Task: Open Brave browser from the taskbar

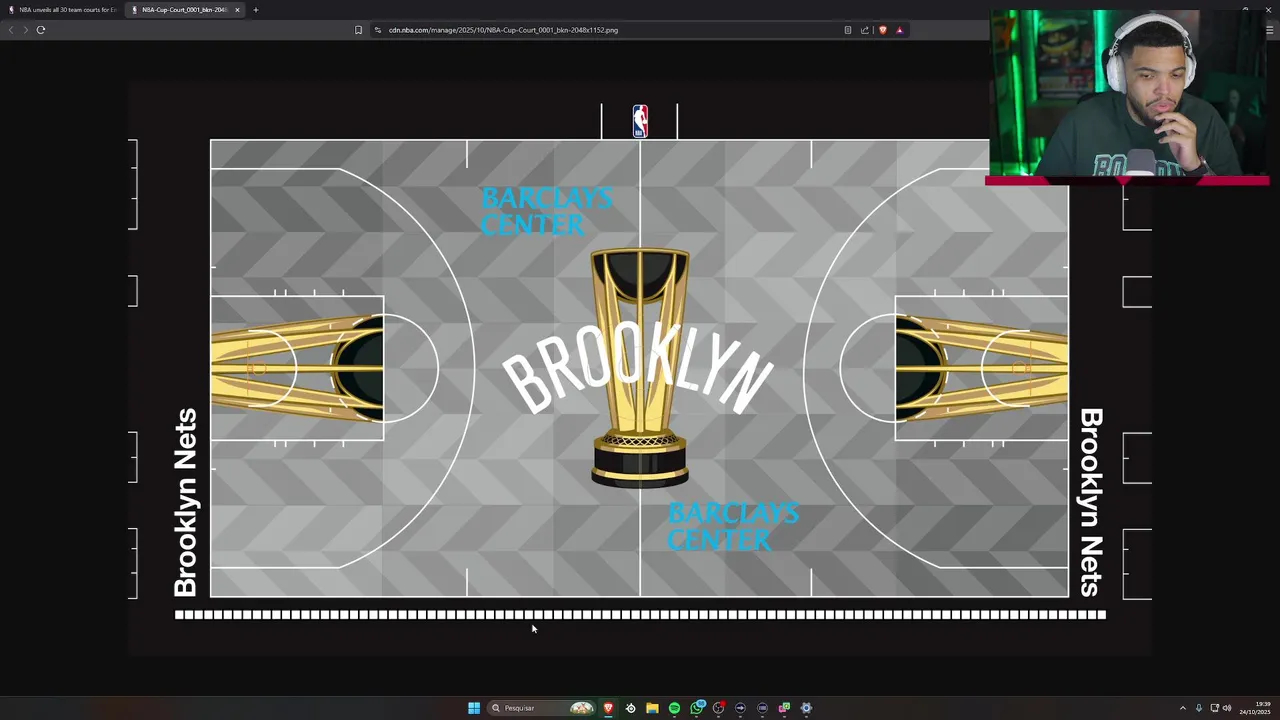Action: point(608,708)
